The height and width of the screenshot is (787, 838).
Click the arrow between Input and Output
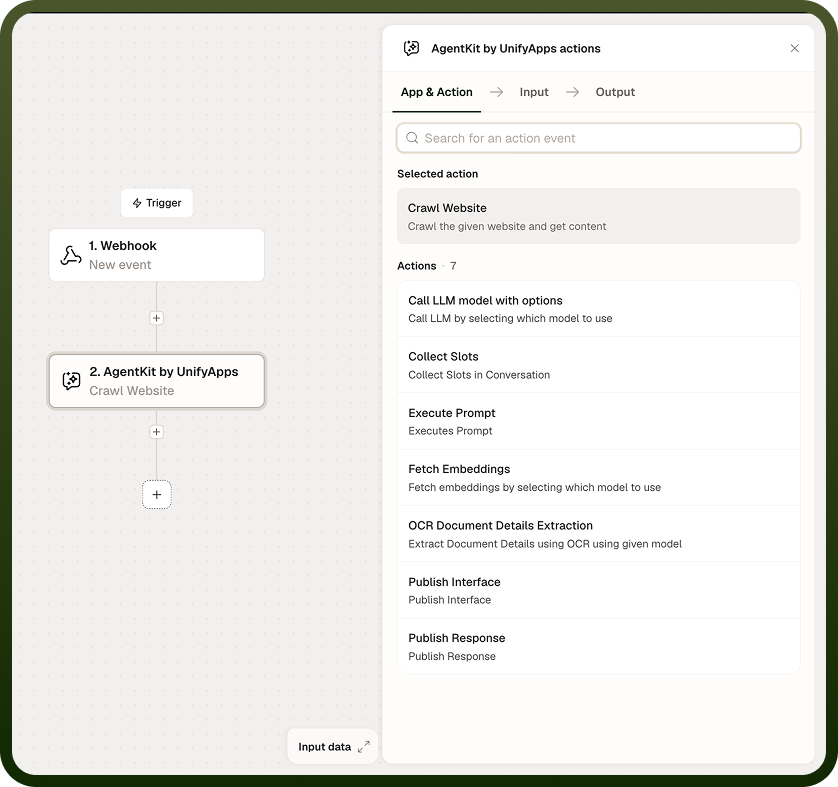pyautogui.click(x=572, y=92)
